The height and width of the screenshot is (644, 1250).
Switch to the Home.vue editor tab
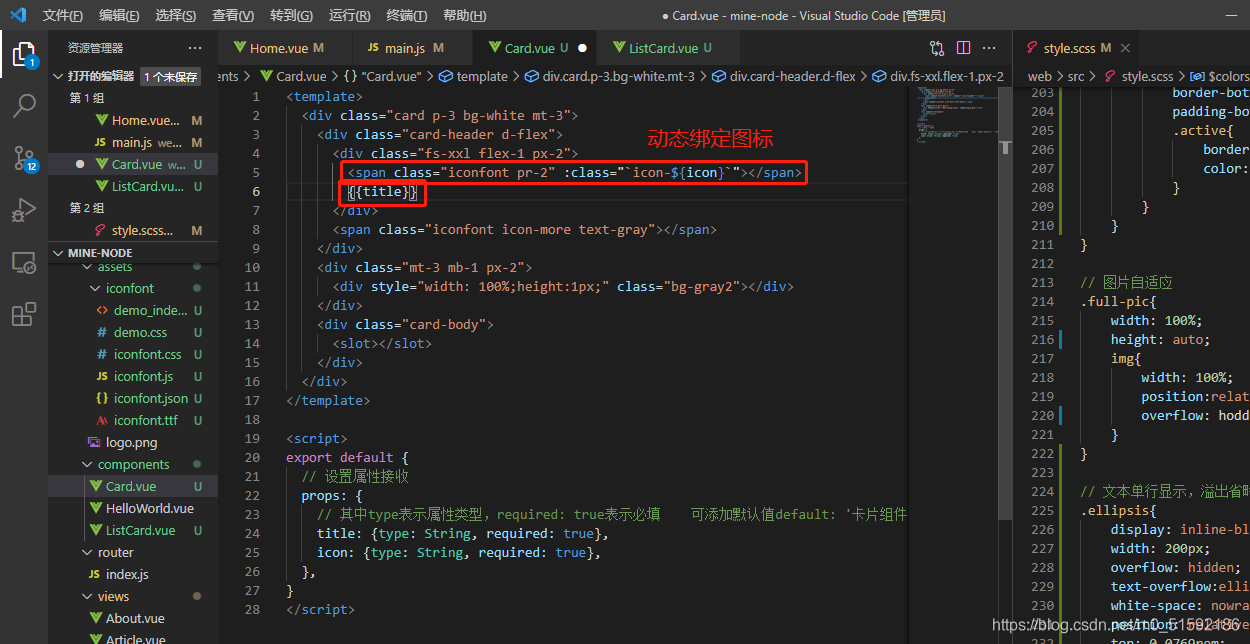[287, 48]
